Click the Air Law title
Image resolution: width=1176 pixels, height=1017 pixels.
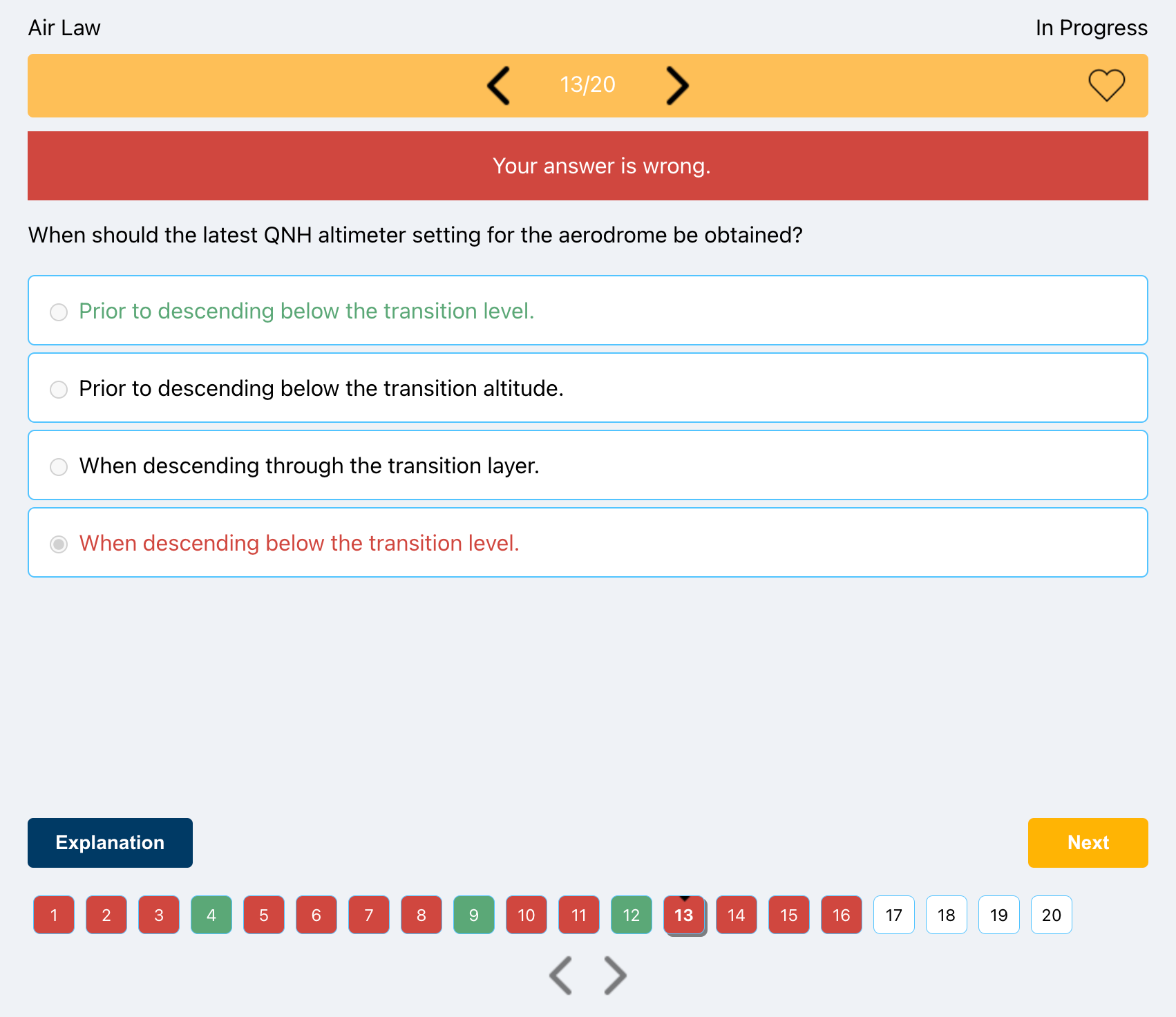tap(64, 27)
